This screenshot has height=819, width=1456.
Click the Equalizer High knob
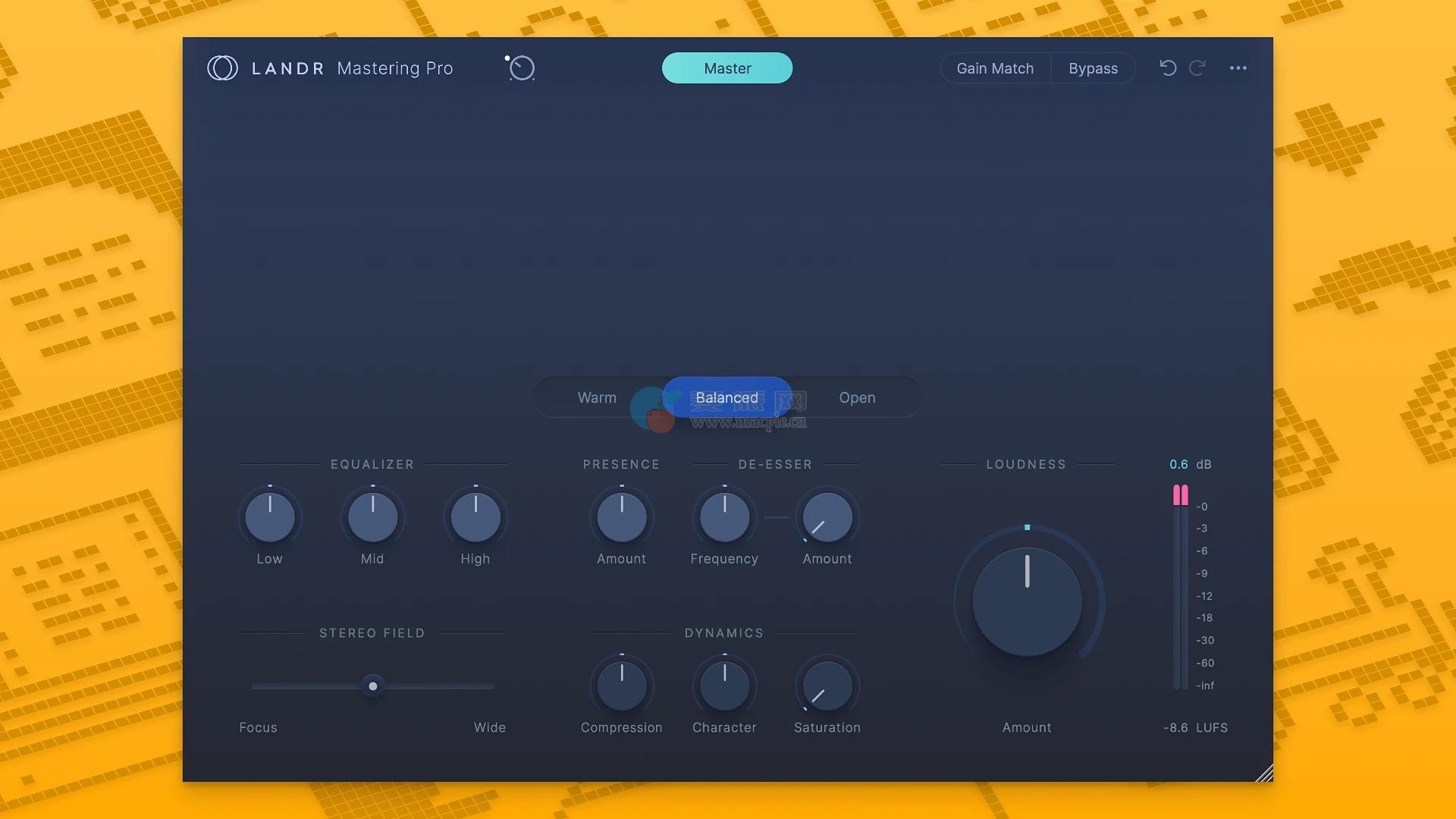(x=475, y=517)
